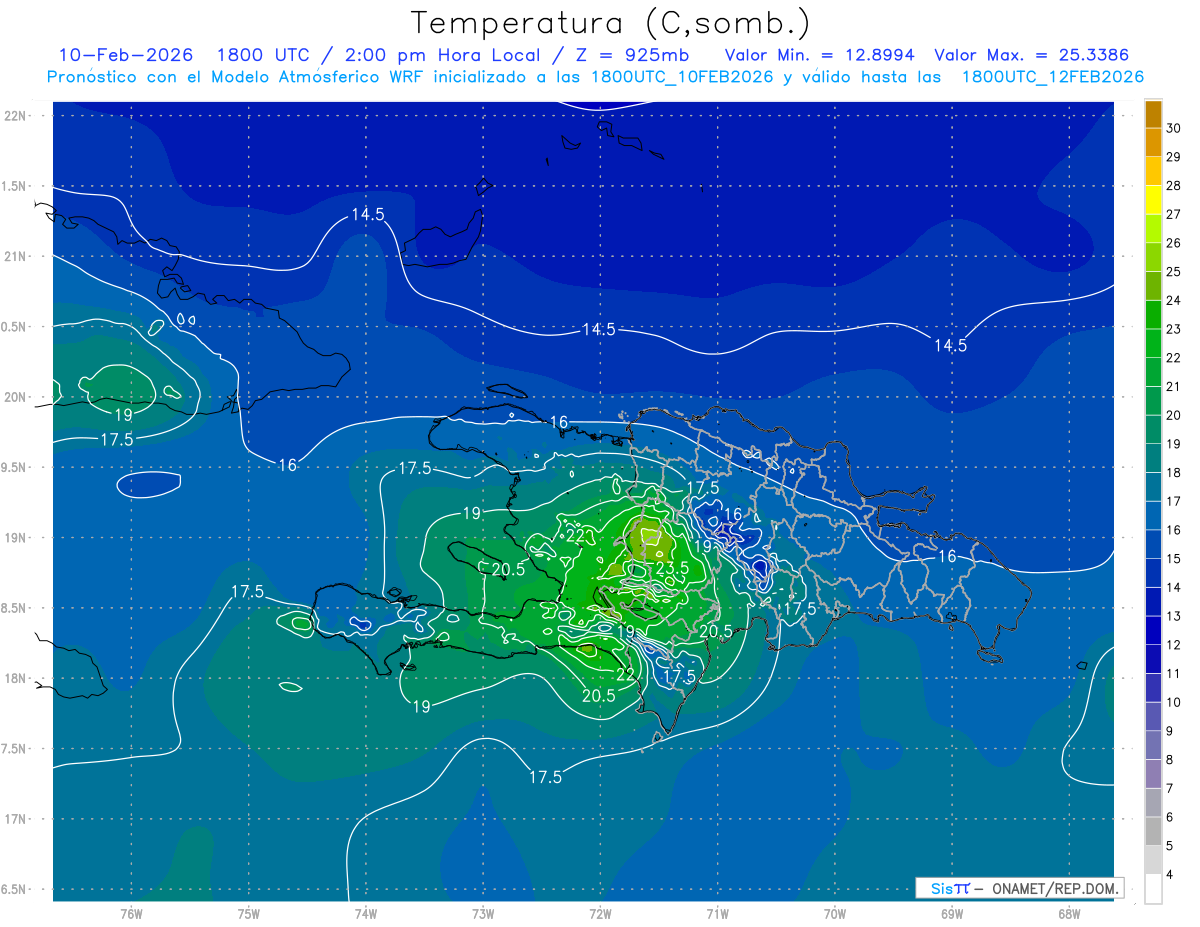Click latitude axis label '19N'

click(15, 538)
